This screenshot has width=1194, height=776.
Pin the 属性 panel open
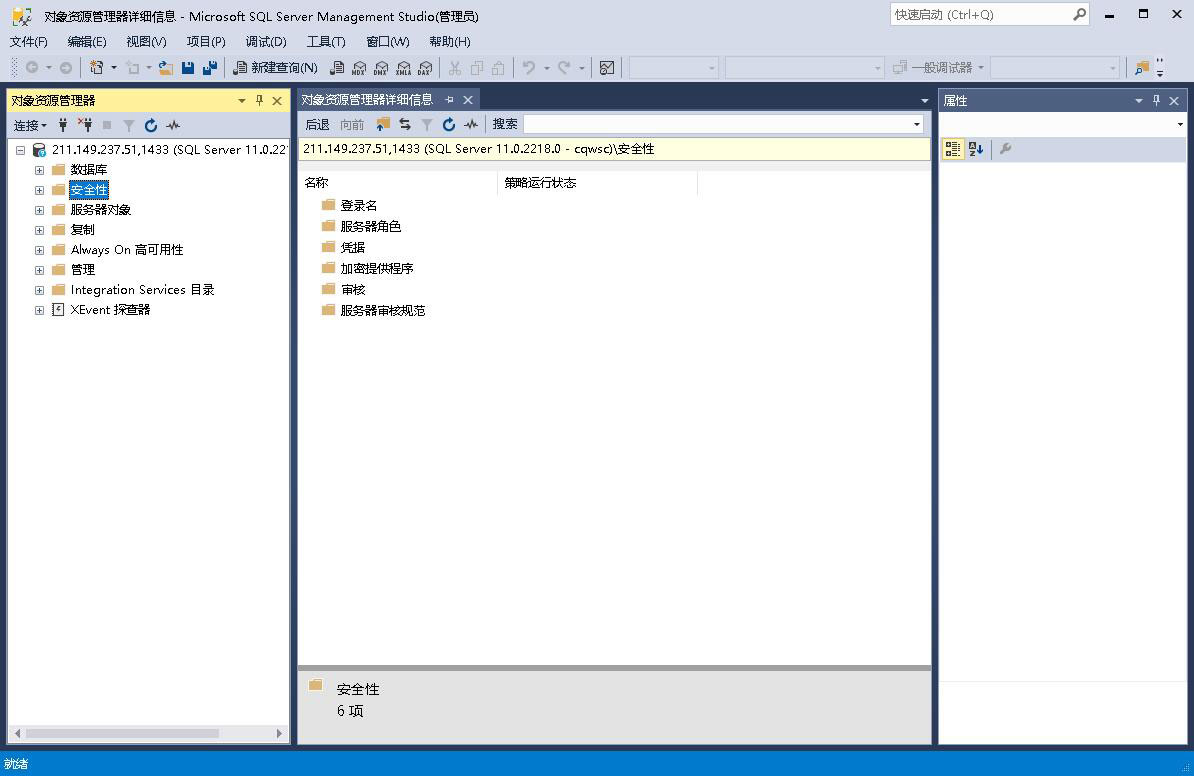(x=1156, y=100)
